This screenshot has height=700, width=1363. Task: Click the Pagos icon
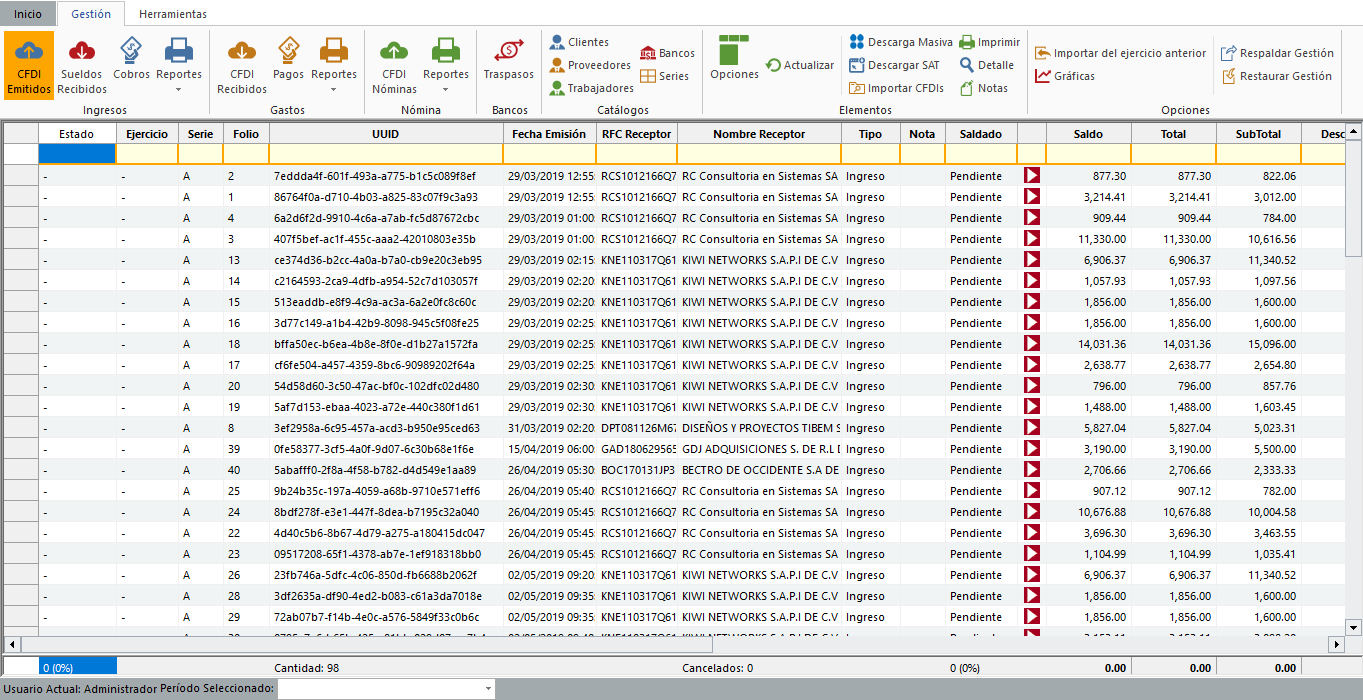click(x=288, y=60)
